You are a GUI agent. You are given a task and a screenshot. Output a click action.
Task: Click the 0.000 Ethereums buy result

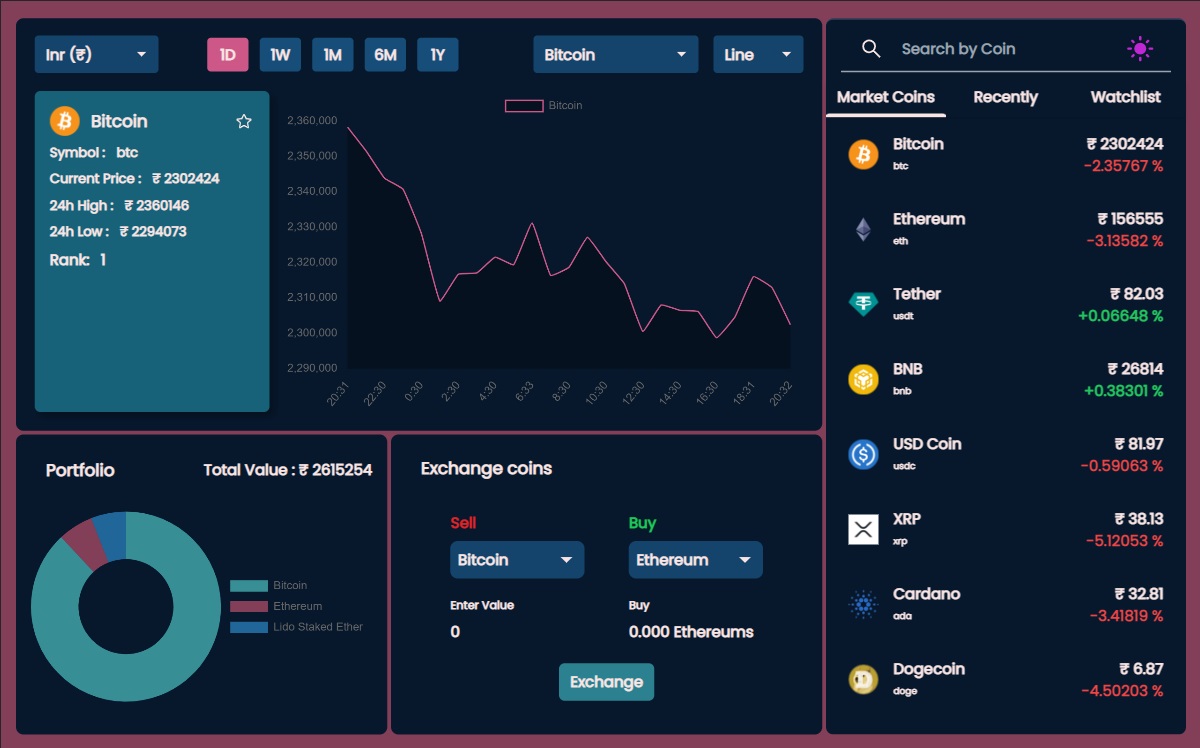coord(691,632)
